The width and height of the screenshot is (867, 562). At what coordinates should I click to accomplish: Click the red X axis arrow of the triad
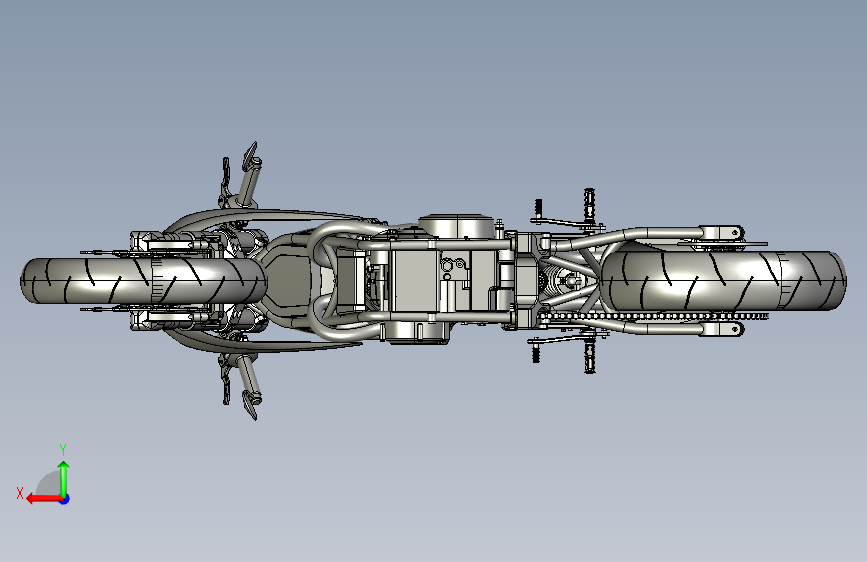pyautogui.click(x=44, y=499)
